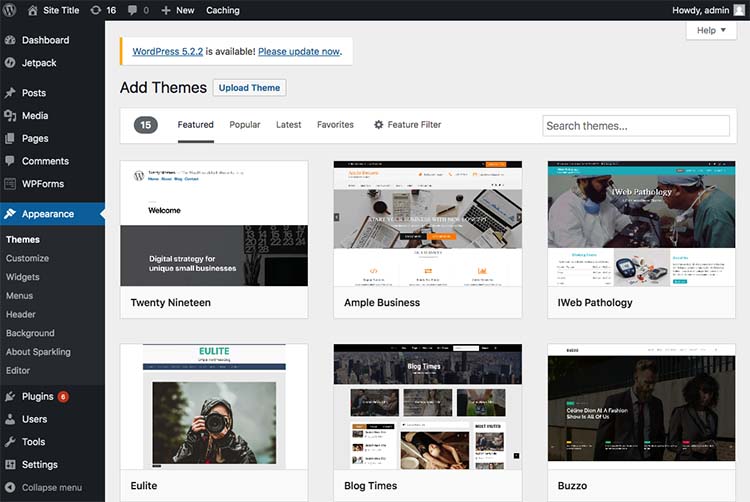Click the Media library icon
This screenshot has height=502, width=750.
pyautogui.click(x=10, y=116)
